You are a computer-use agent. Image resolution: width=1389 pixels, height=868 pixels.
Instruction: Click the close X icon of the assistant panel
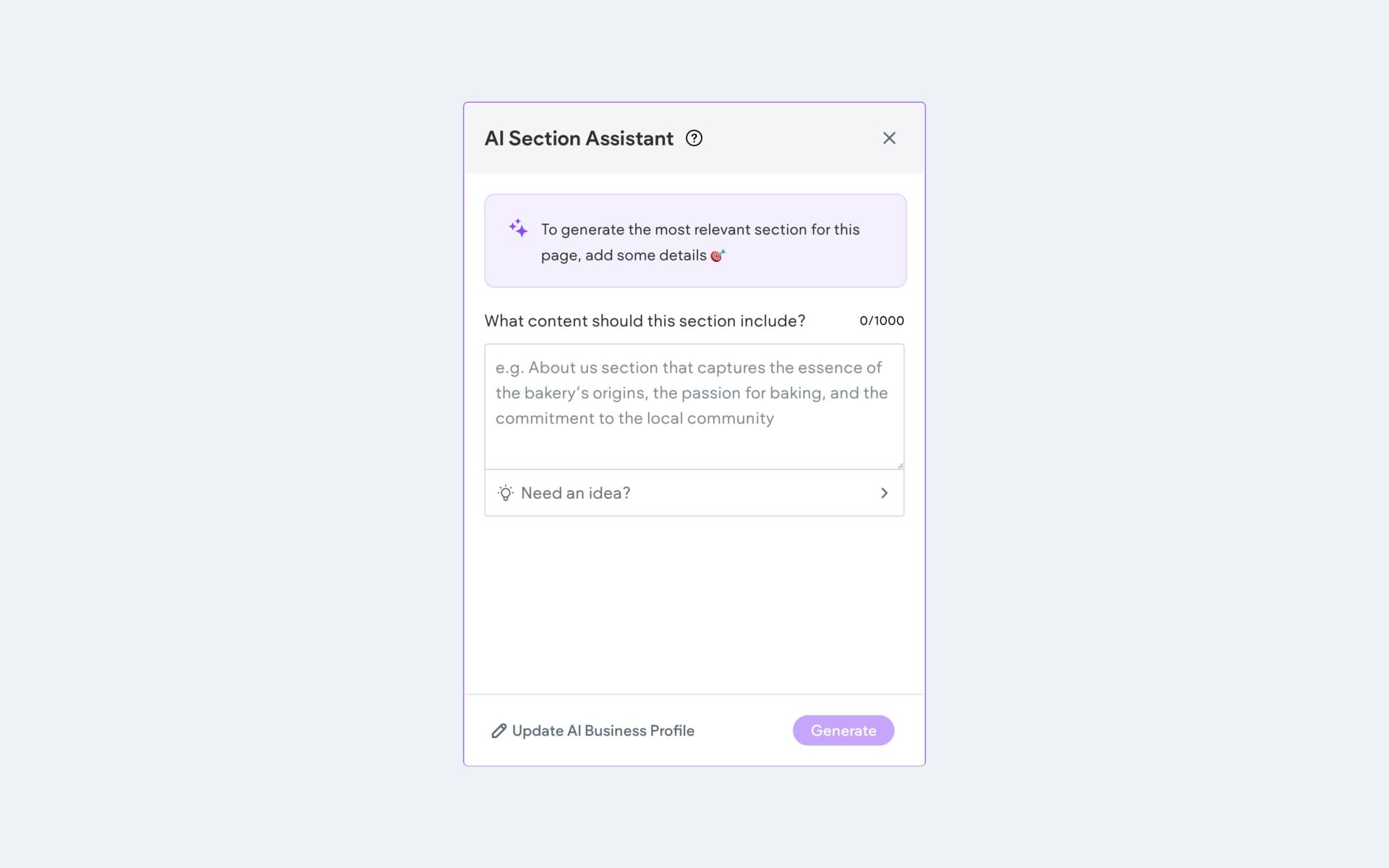pyautogui.click(x=889, y=138)
